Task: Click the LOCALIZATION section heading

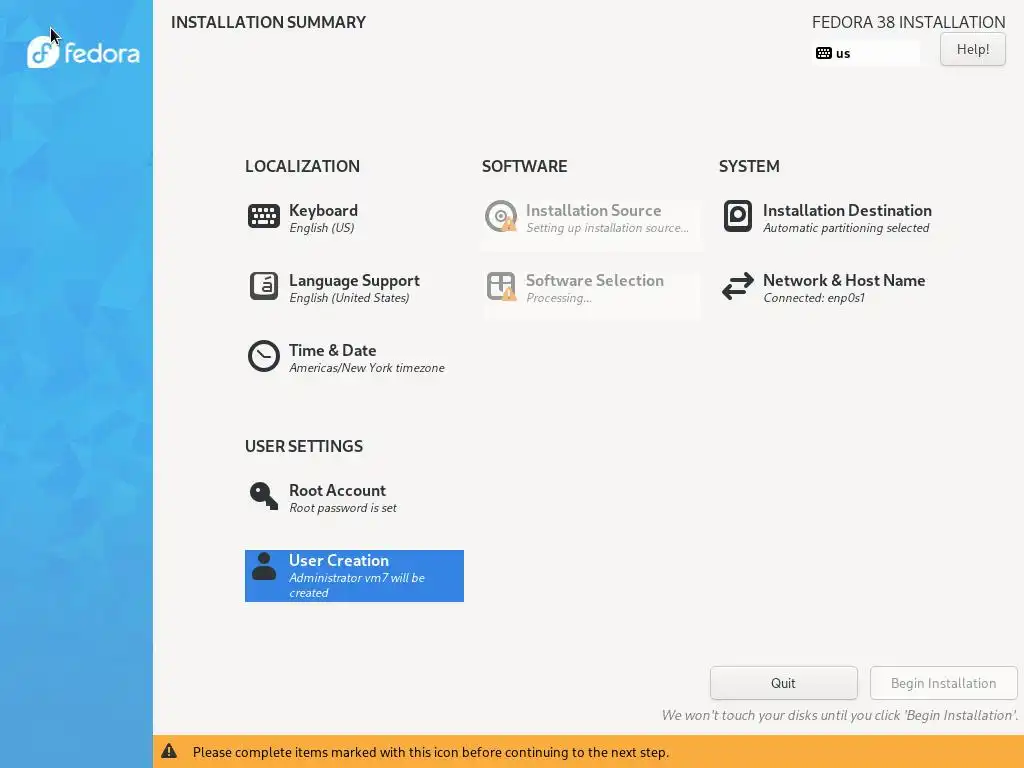Action: (302, 166)
